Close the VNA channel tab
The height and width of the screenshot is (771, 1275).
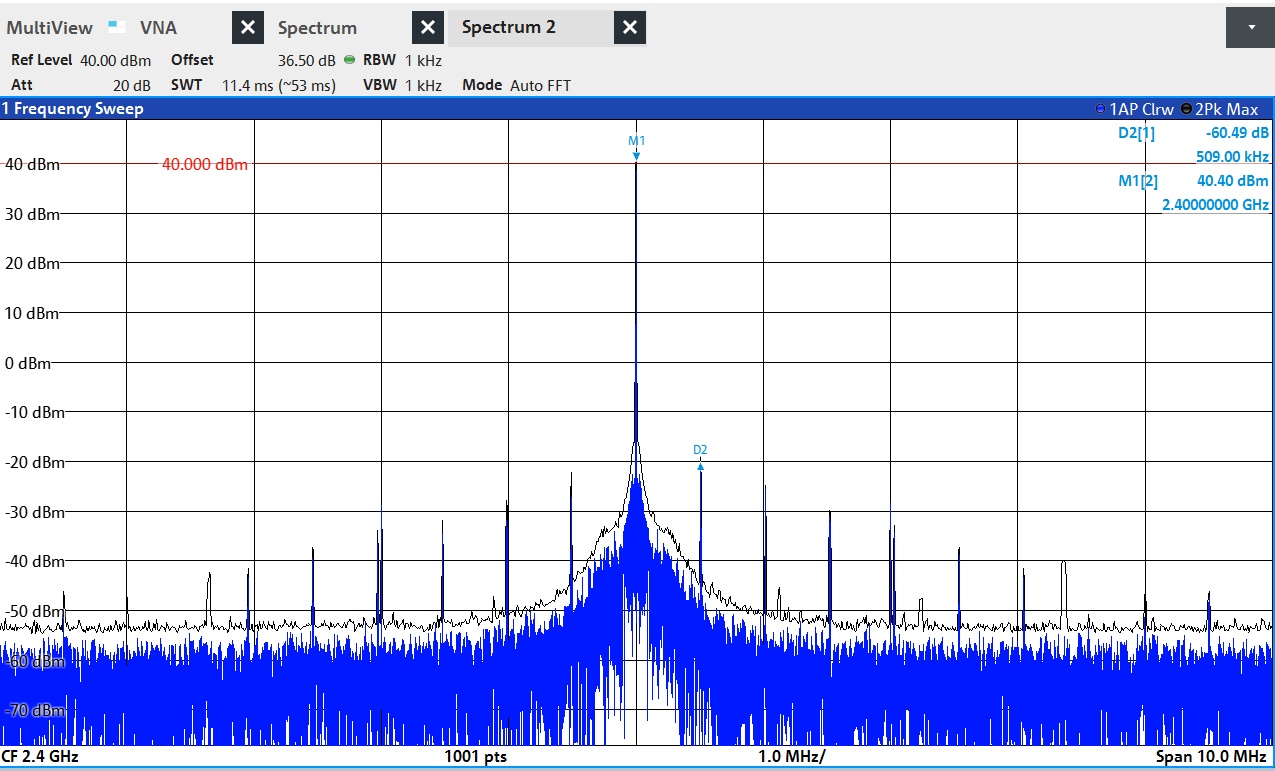click(248, 28)
